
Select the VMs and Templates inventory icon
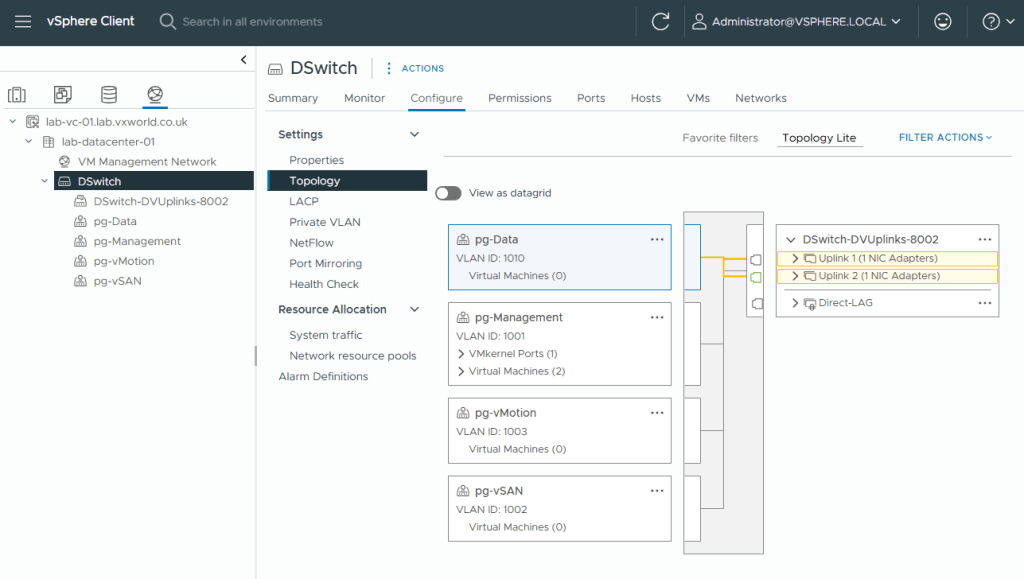click(63, 95)
